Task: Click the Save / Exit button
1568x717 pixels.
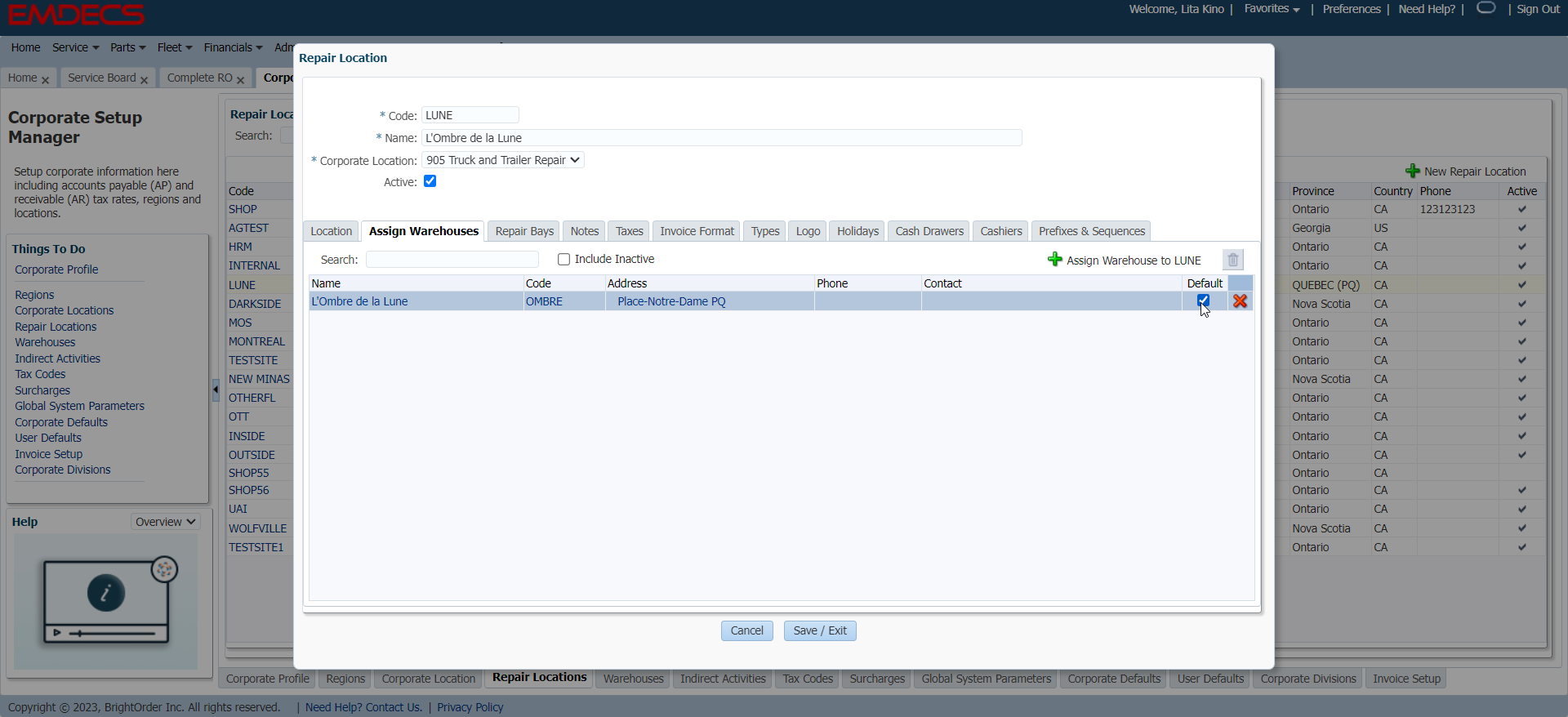Action: tap(820, 630)
